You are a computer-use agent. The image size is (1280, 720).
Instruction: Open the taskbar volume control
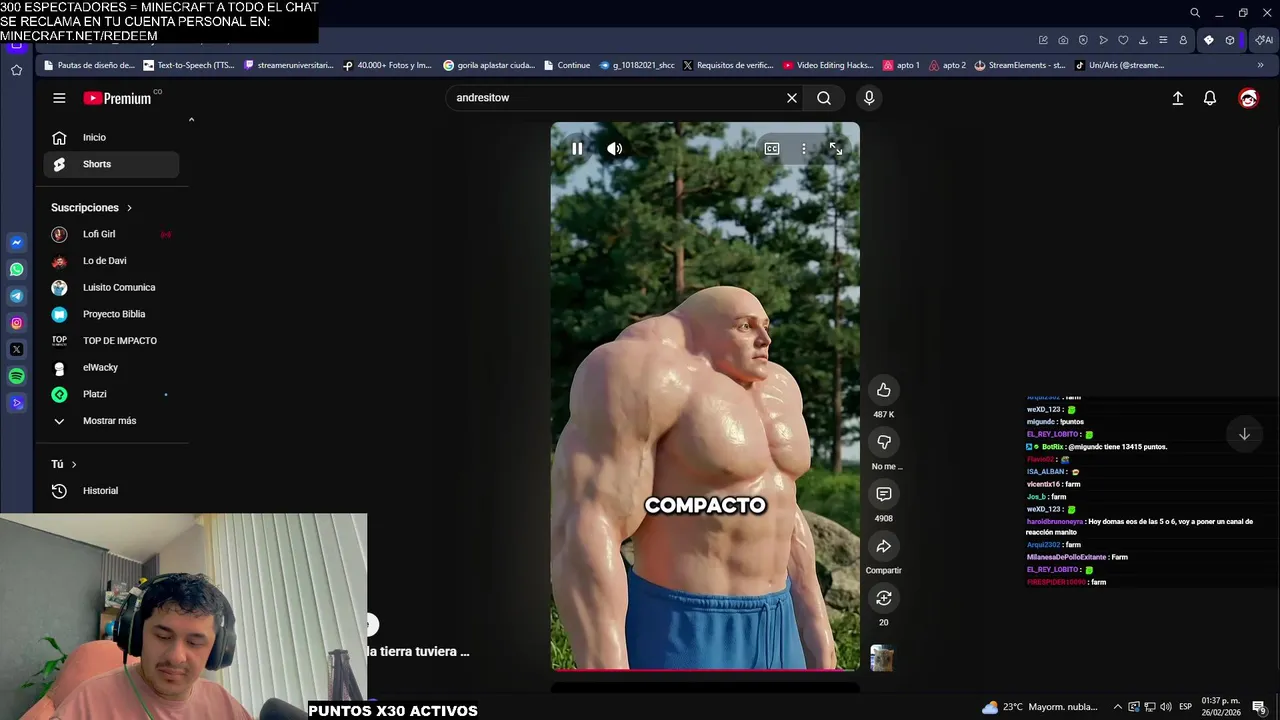pyautogui.click(x=1165, y=707)
